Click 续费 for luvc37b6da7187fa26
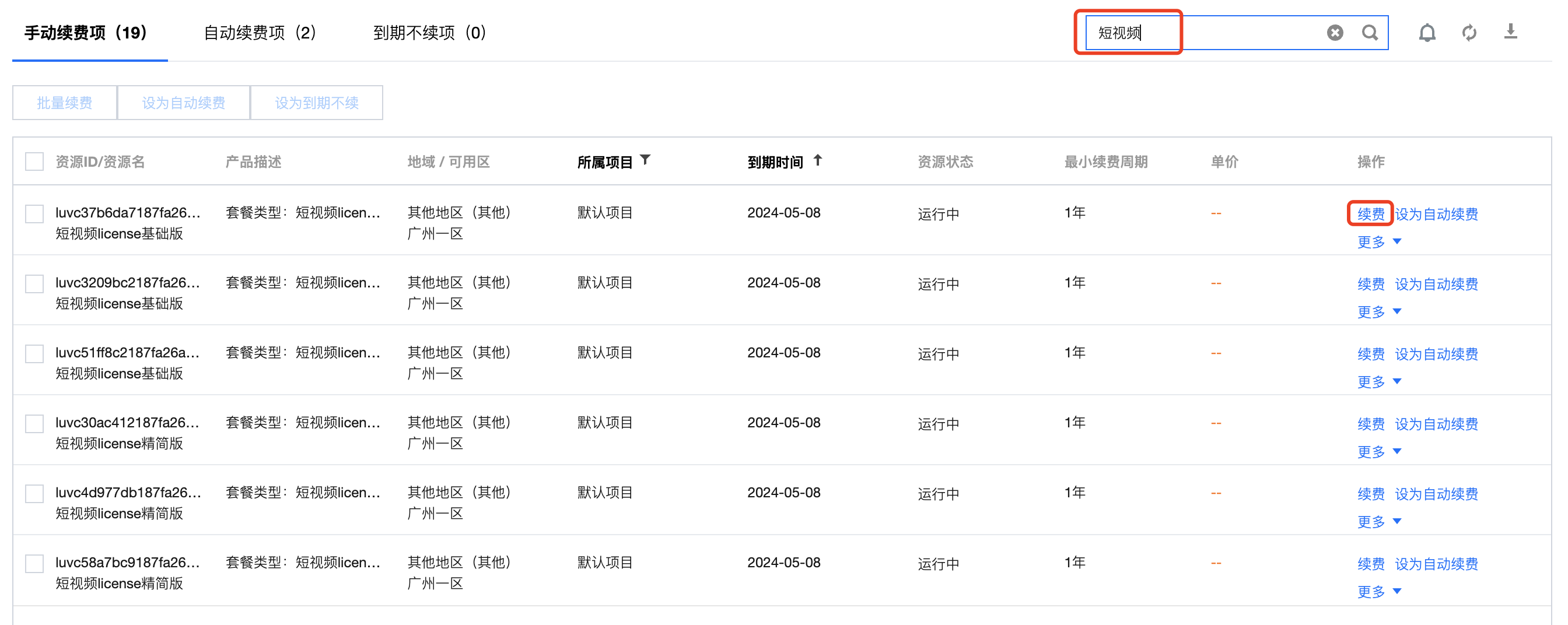This screenshot has width=1568, height=625. (x=1371, y=214)
